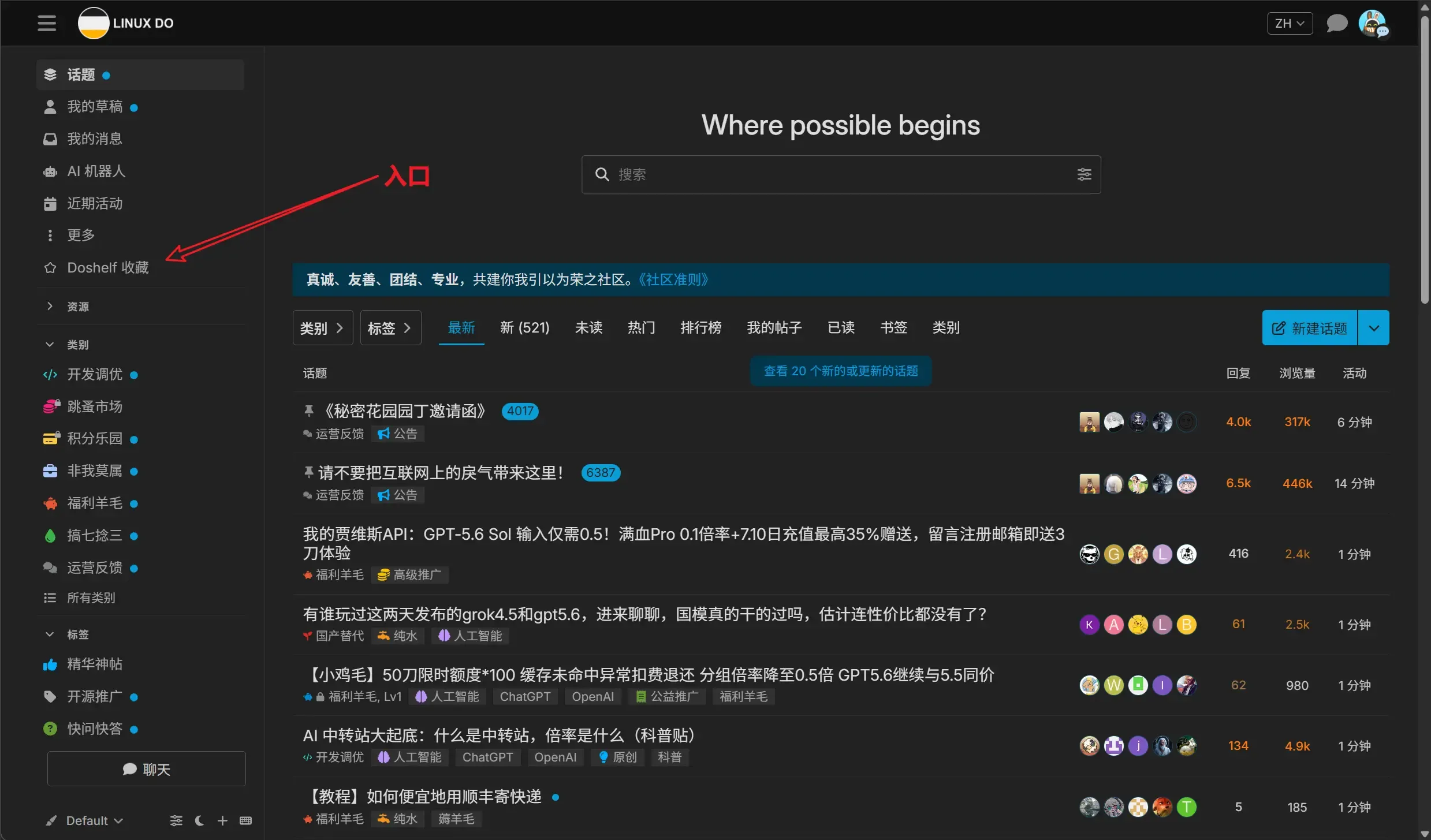The height and width of the screenshot is (840, 1431).
Task: Open the 类别 filter dropdown
Action: pyautogui.click(x=322, y=328)
